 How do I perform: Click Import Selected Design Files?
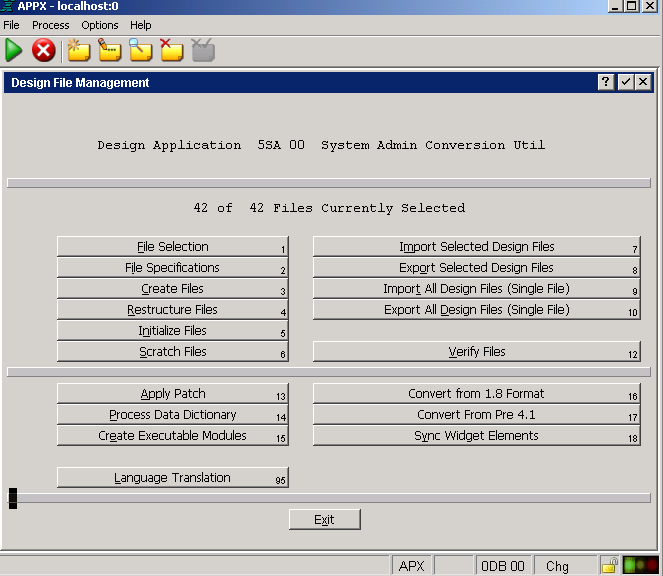pyautogui.click(x=477, y=247)
